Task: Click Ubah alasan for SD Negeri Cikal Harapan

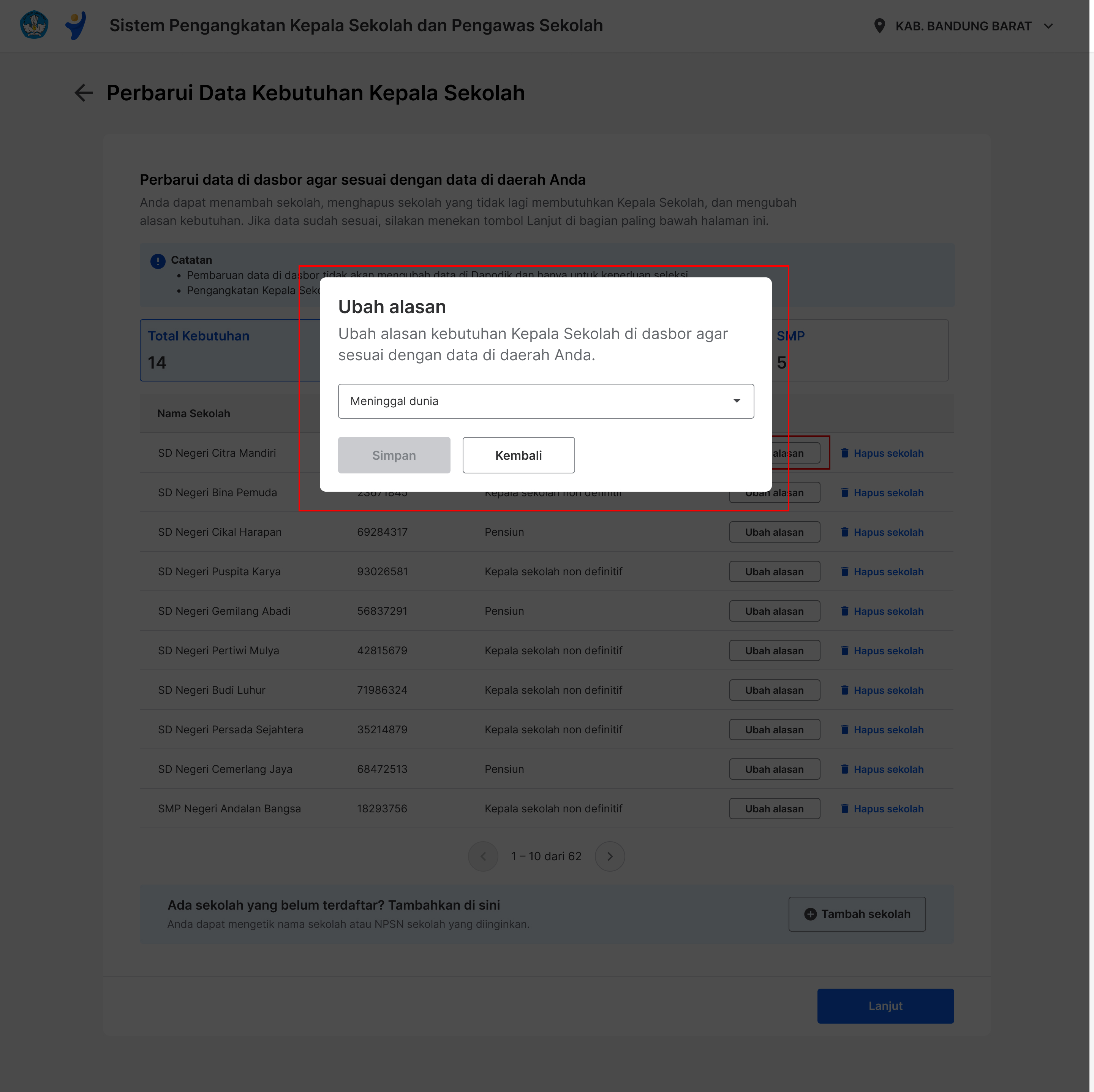Action: (775, 532)
